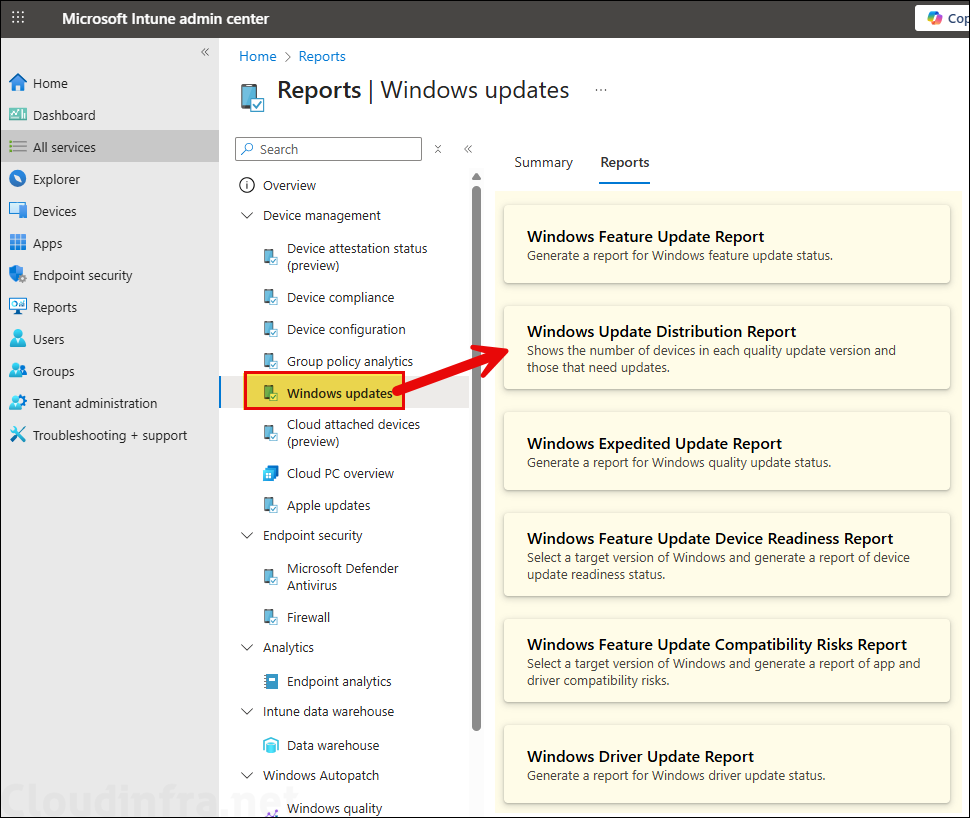The image size is (970, 818).
Task: Click the Cloud PC overview icon
Action: pyautogui.click(x=270, y=473)
